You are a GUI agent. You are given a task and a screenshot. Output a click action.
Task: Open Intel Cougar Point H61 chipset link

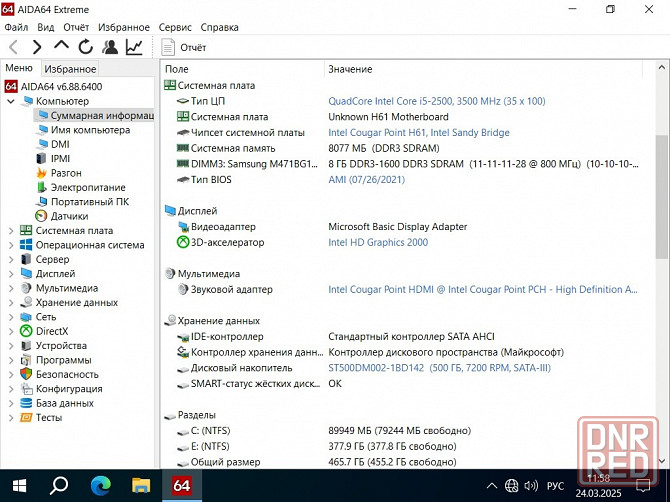[419, 133]
